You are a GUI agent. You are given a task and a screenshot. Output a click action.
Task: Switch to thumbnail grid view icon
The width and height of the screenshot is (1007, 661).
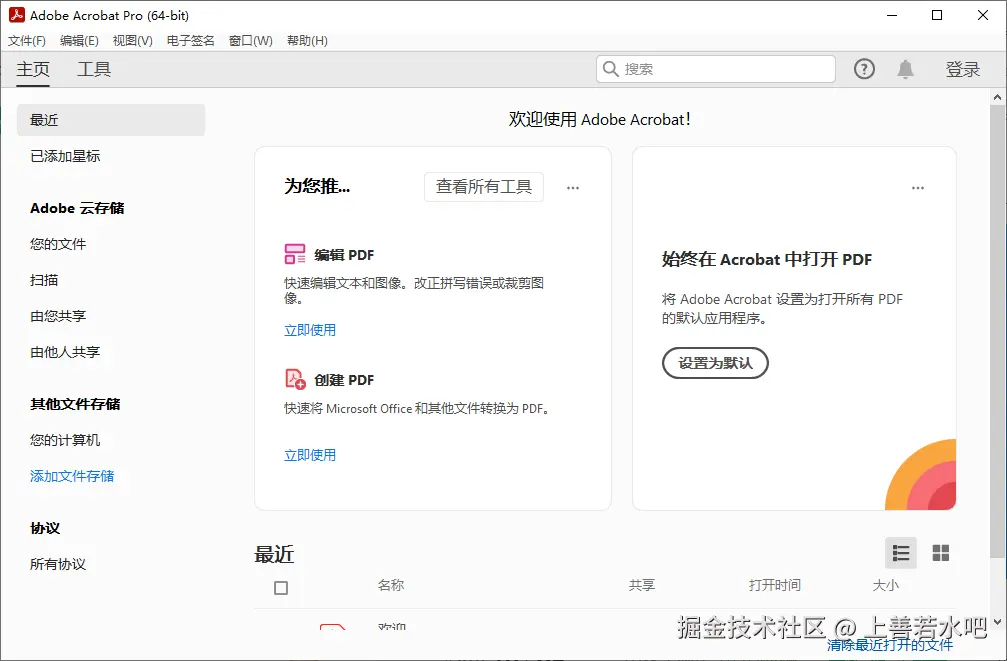[941, 553]
